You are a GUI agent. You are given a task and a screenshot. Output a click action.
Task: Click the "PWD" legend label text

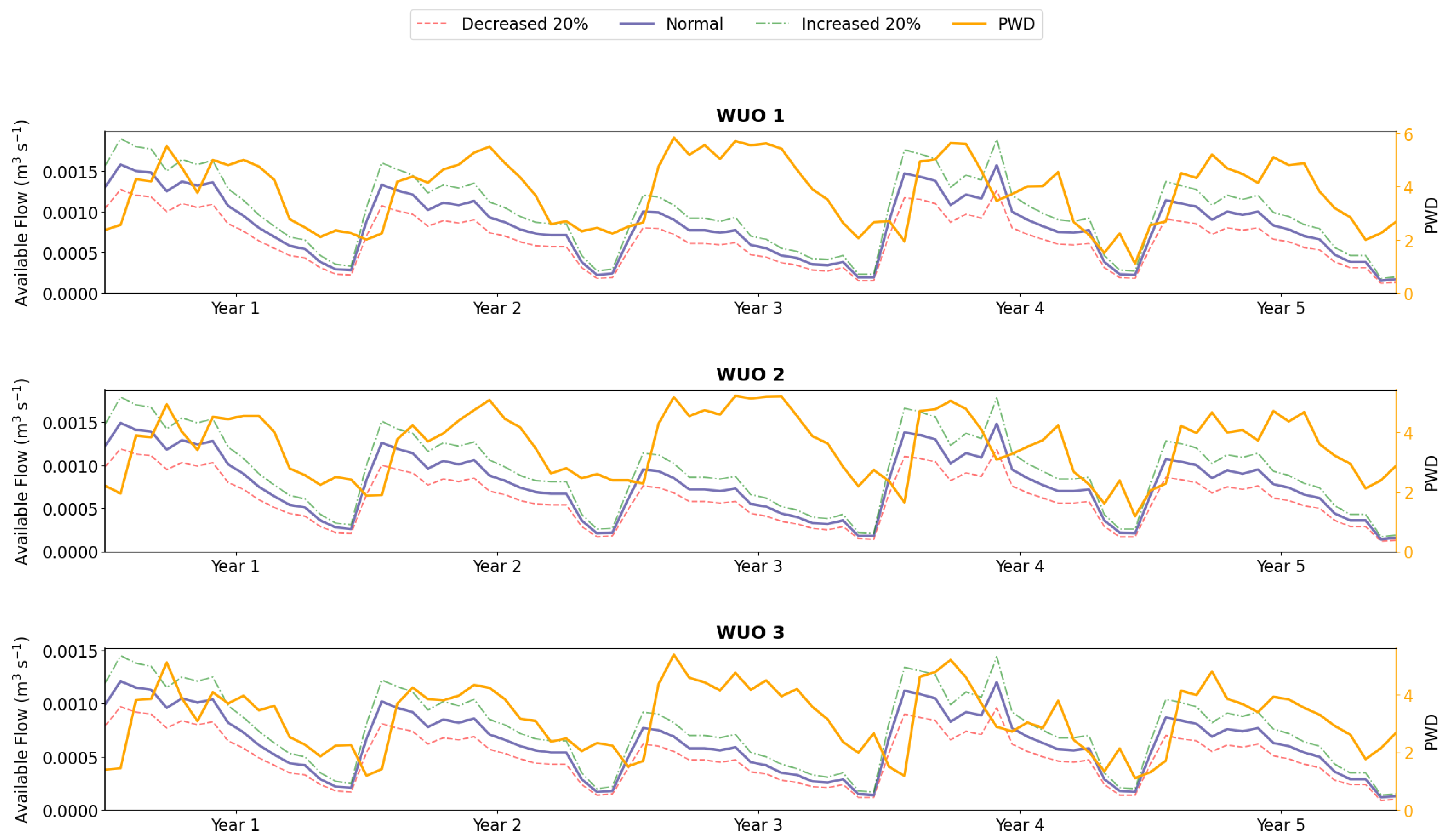1016,24
